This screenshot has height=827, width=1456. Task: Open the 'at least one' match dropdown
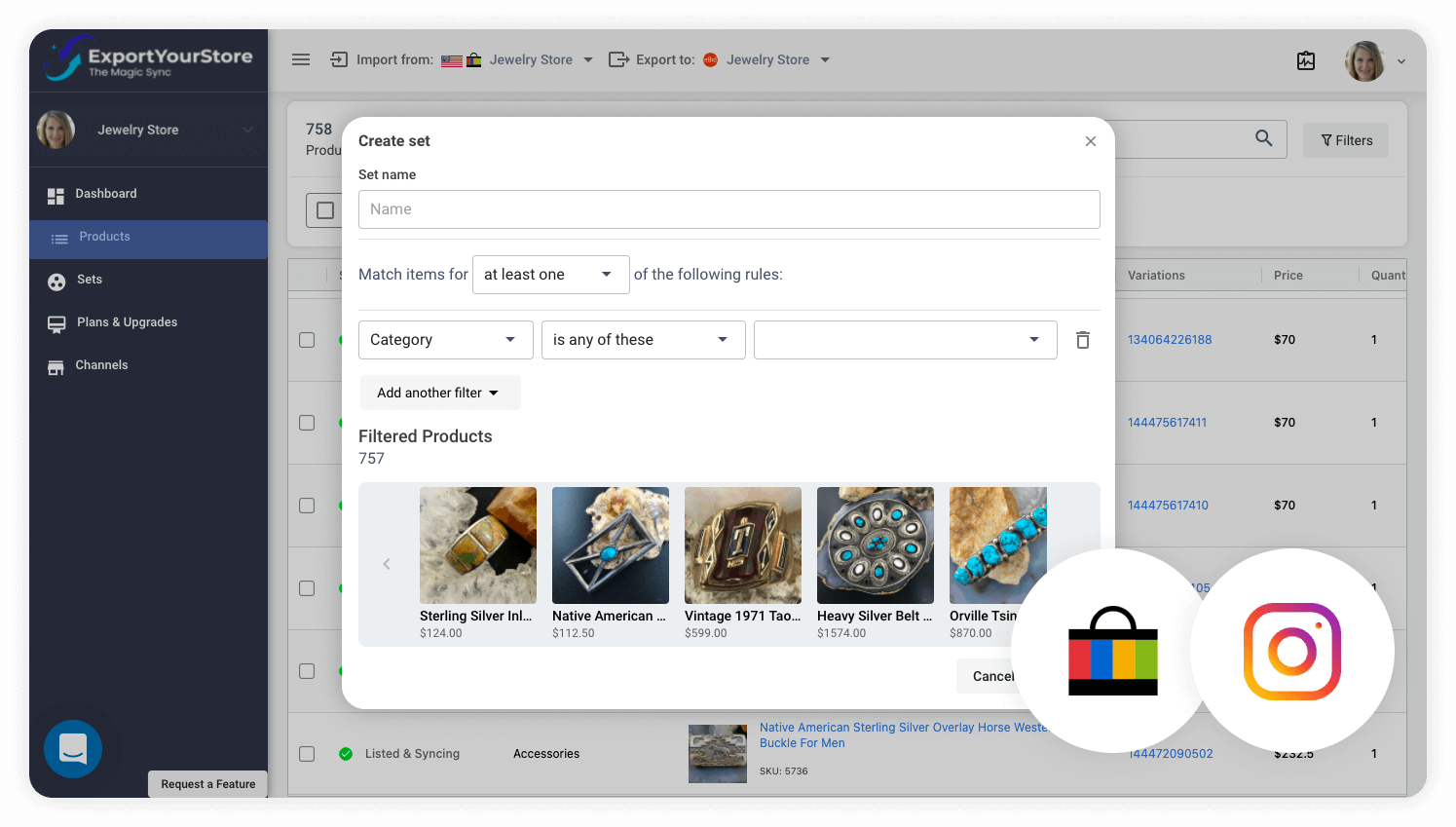[x=550, y=274]
